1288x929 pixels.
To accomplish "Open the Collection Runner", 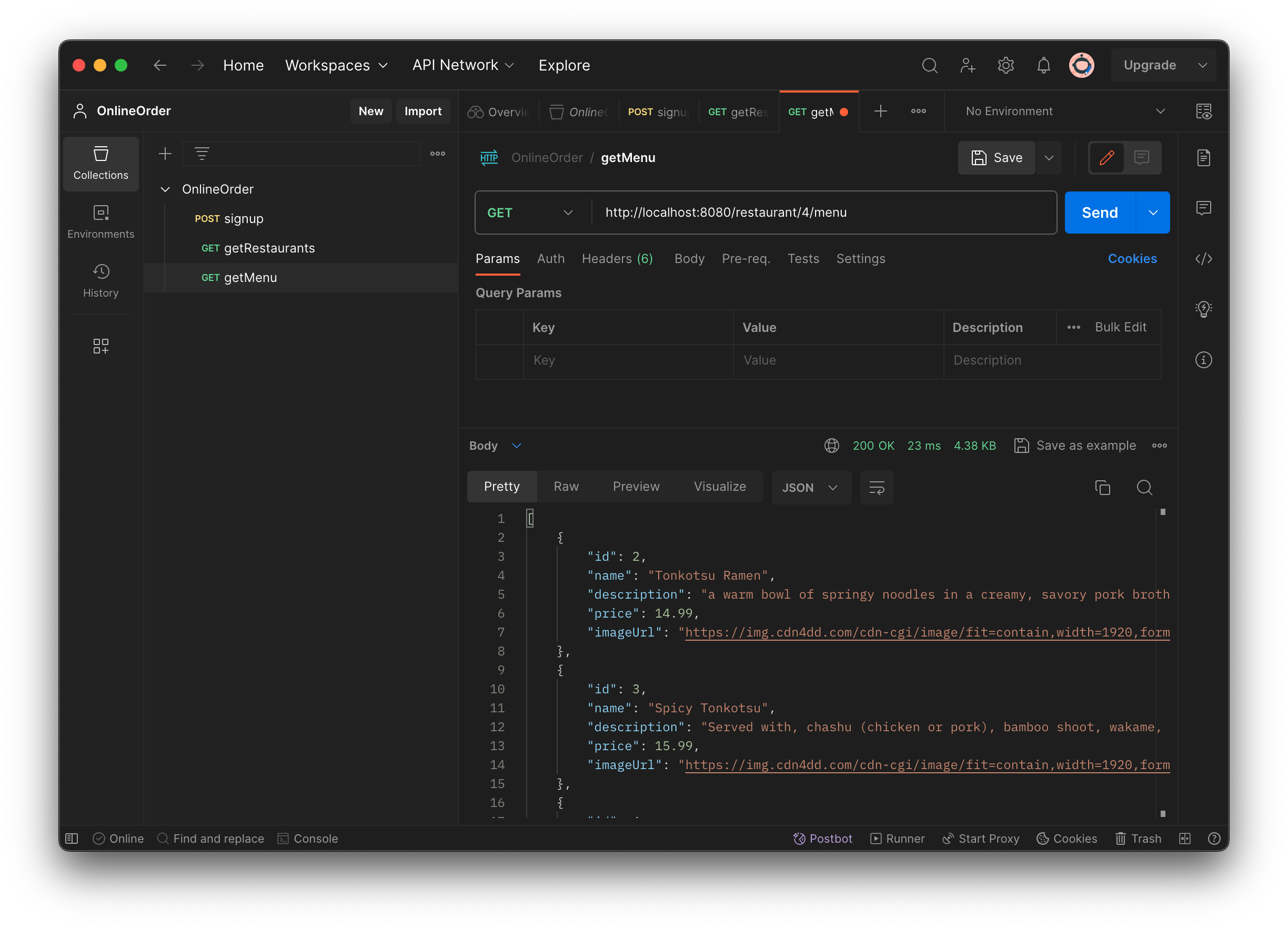I will 897,838.
